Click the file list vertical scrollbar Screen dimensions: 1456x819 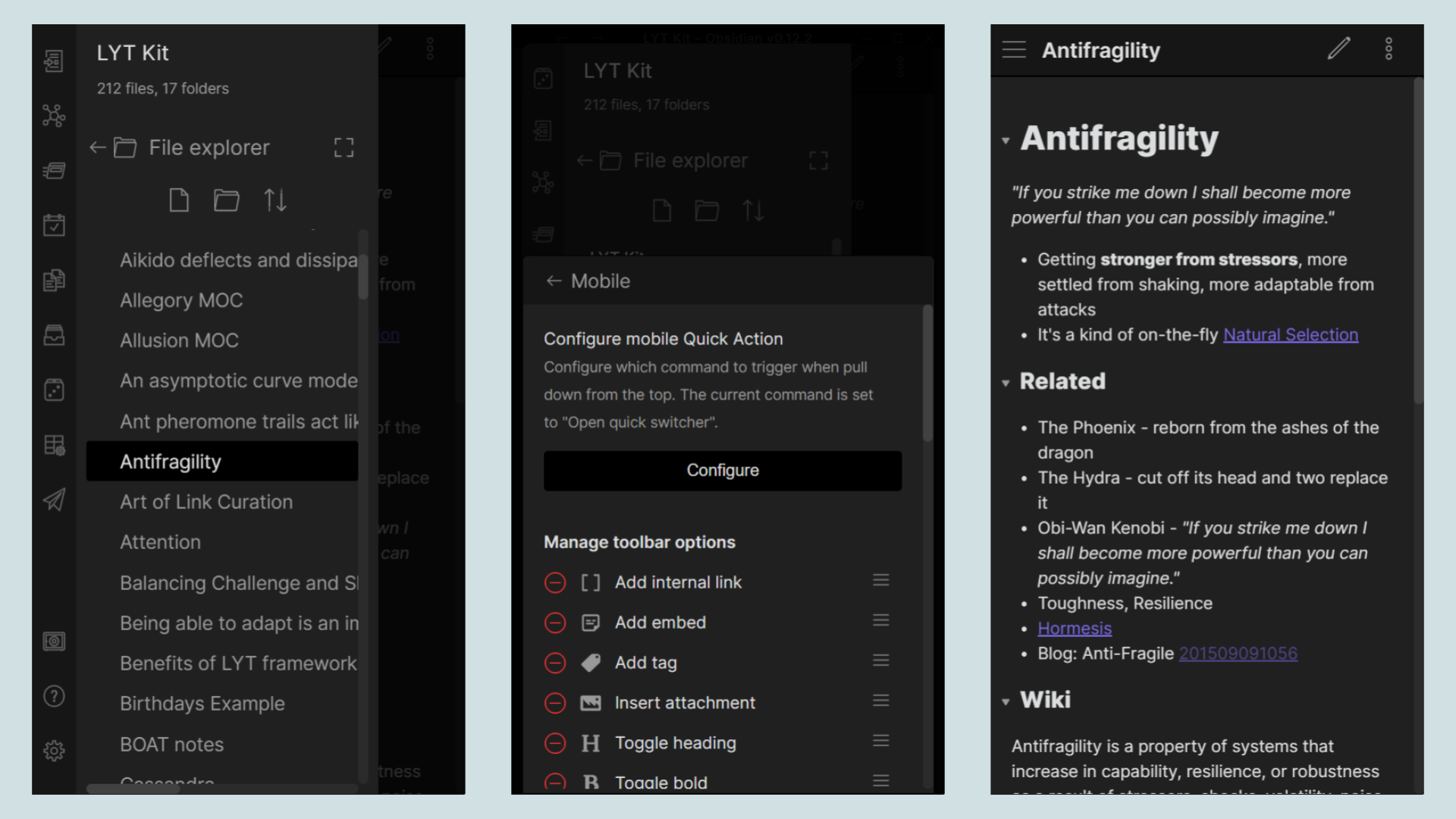click(363, 276)
